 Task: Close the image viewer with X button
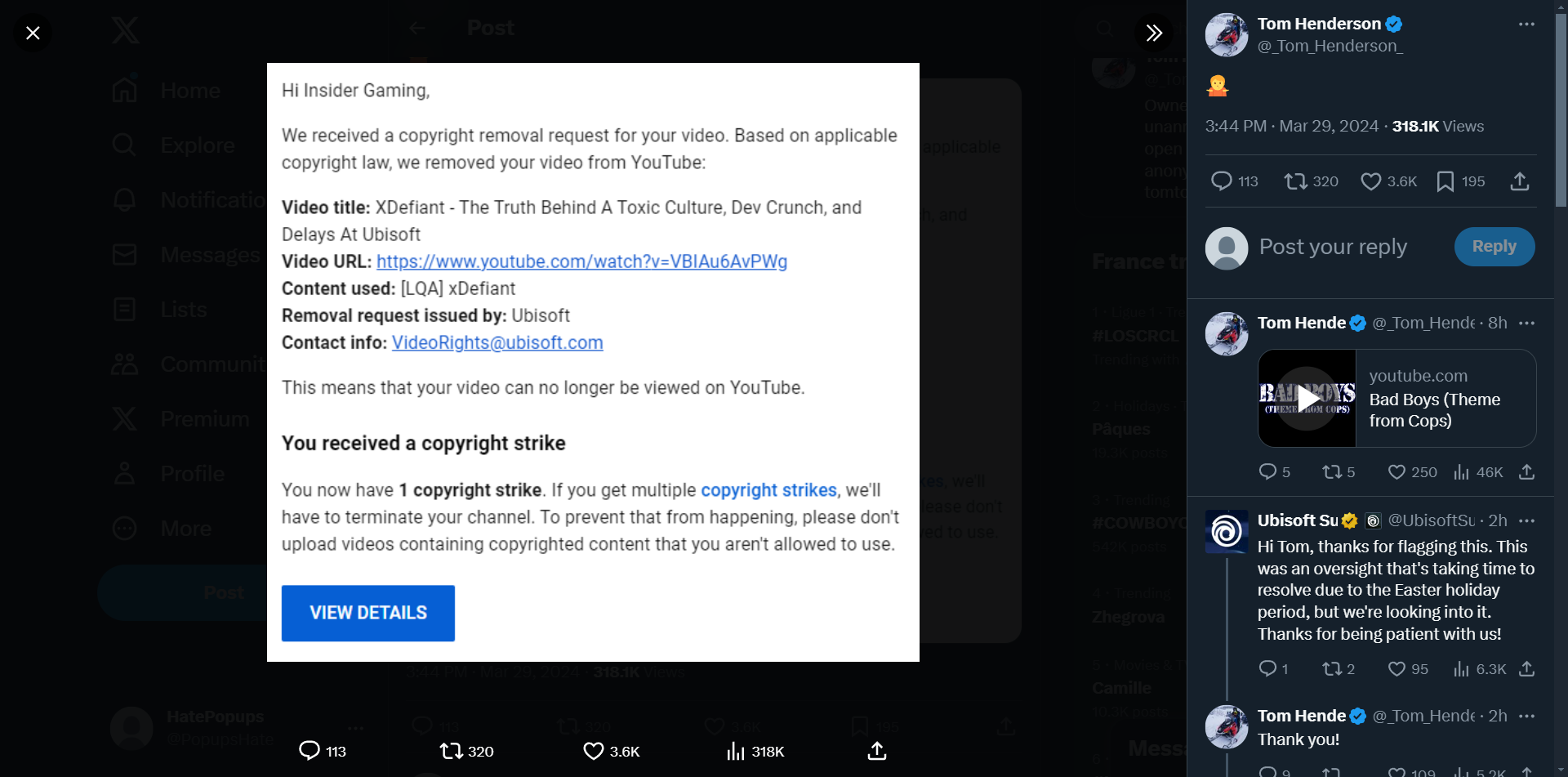coord(33,33)
